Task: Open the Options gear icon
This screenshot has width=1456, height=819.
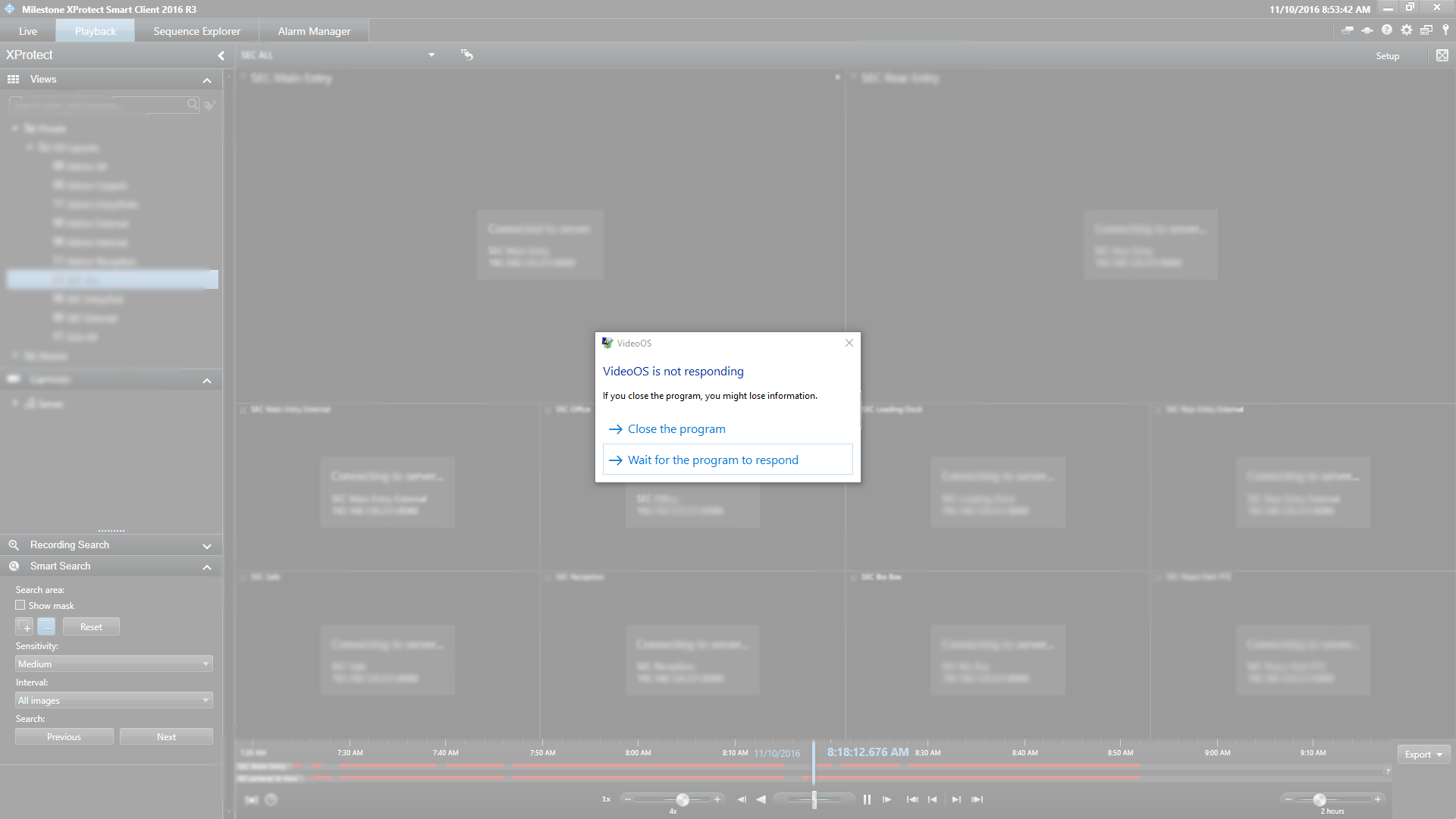Action: (x=1406, y=30)
